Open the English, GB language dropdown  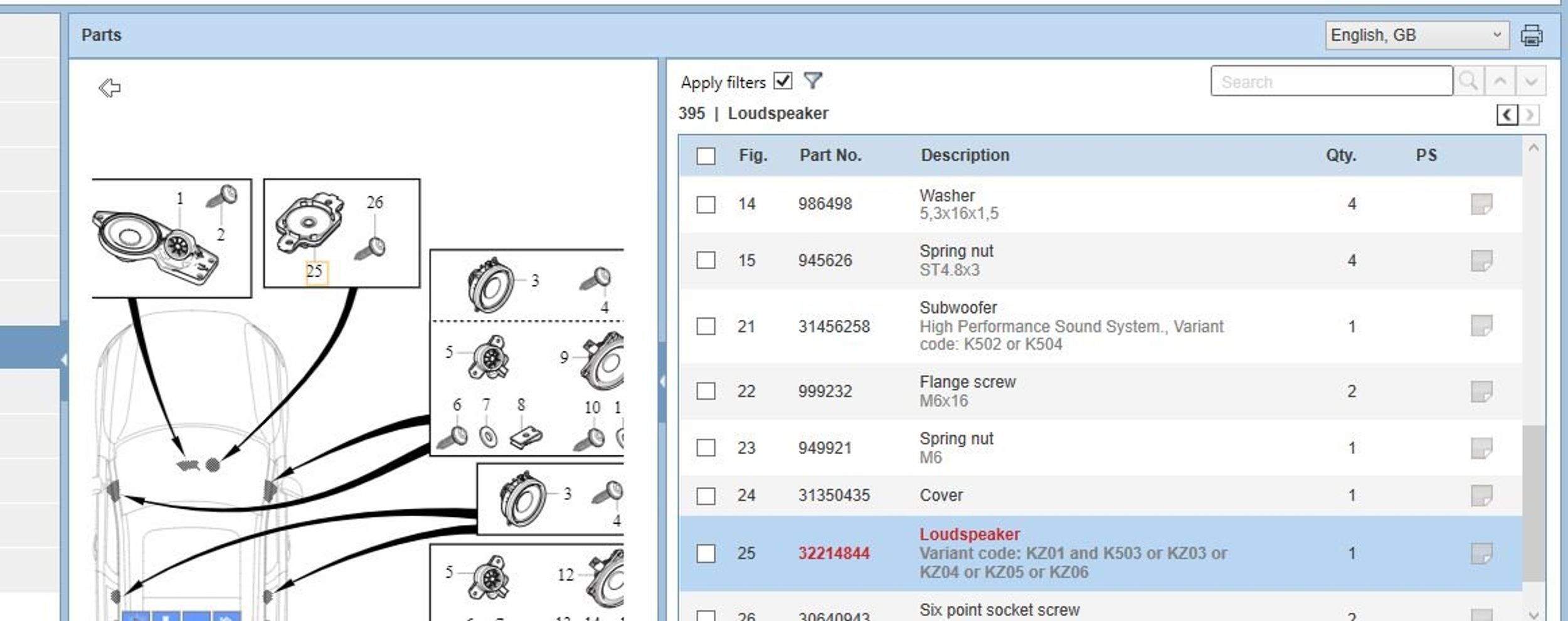coord(1416,35)
